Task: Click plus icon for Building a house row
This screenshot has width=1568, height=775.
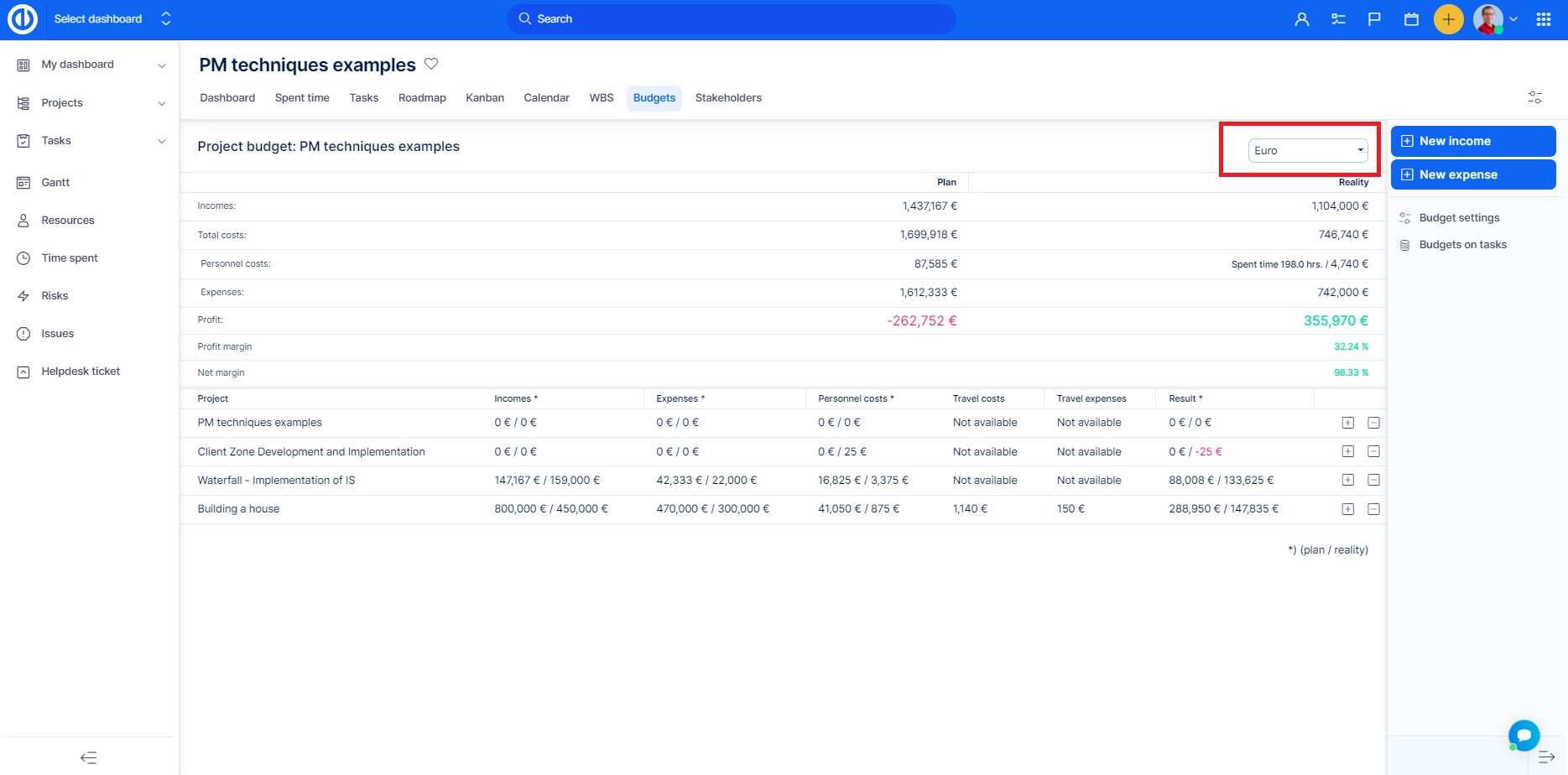Action: click(x=1347, y=509)
